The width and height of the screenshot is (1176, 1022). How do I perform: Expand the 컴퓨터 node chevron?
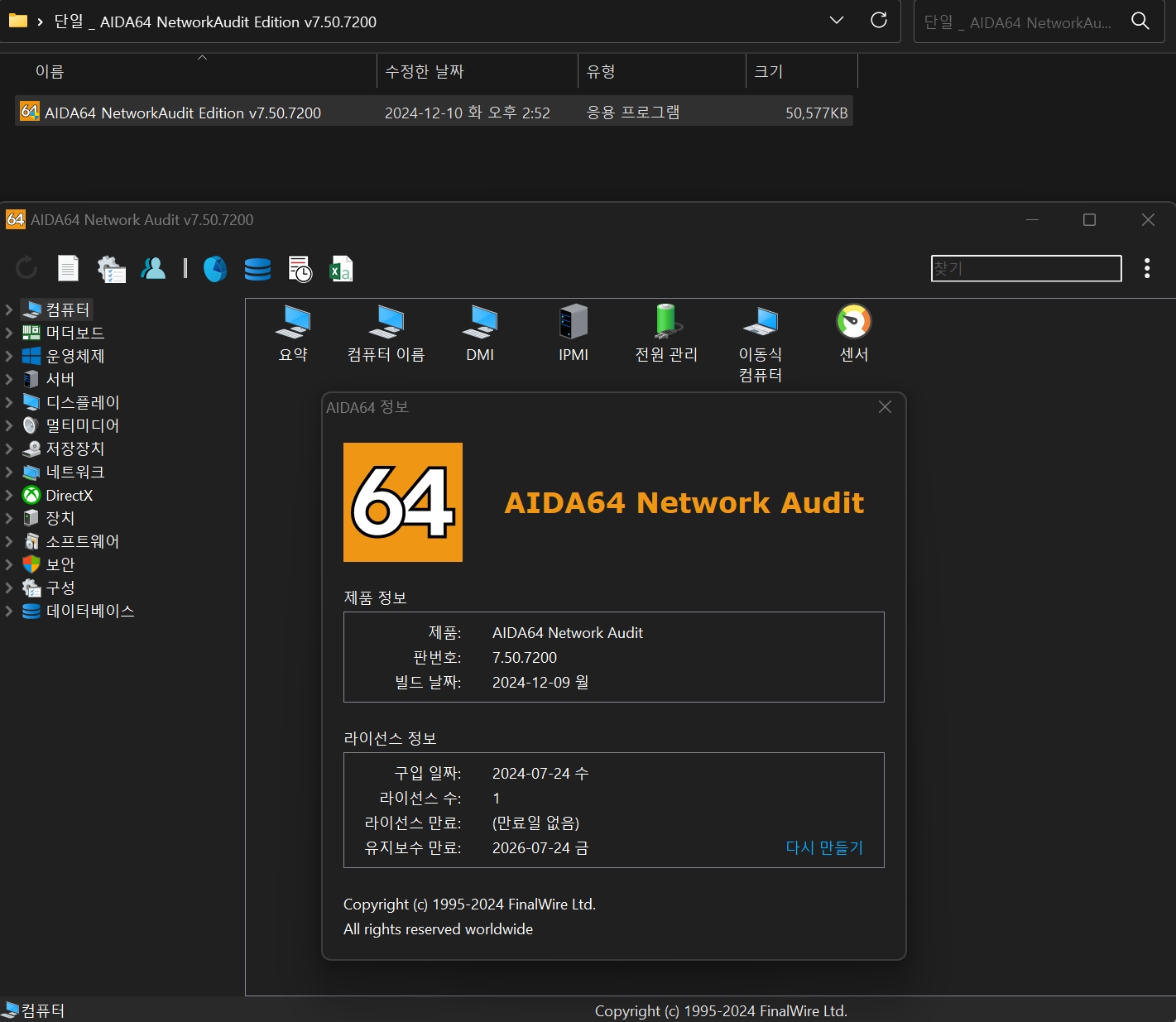9,309
